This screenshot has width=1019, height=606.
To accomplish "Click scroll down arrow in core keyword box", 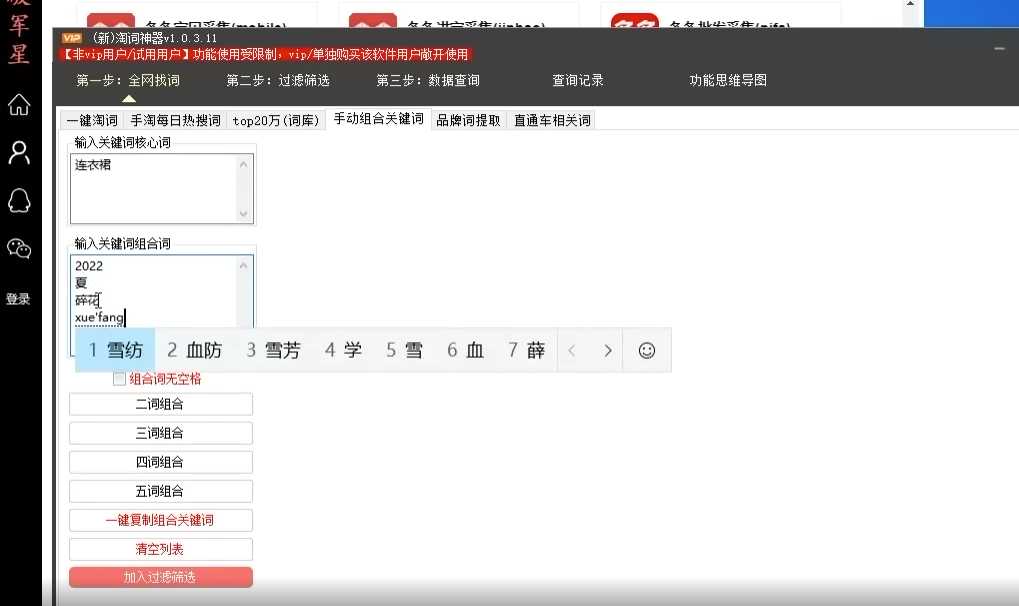I will pos(244,213).
